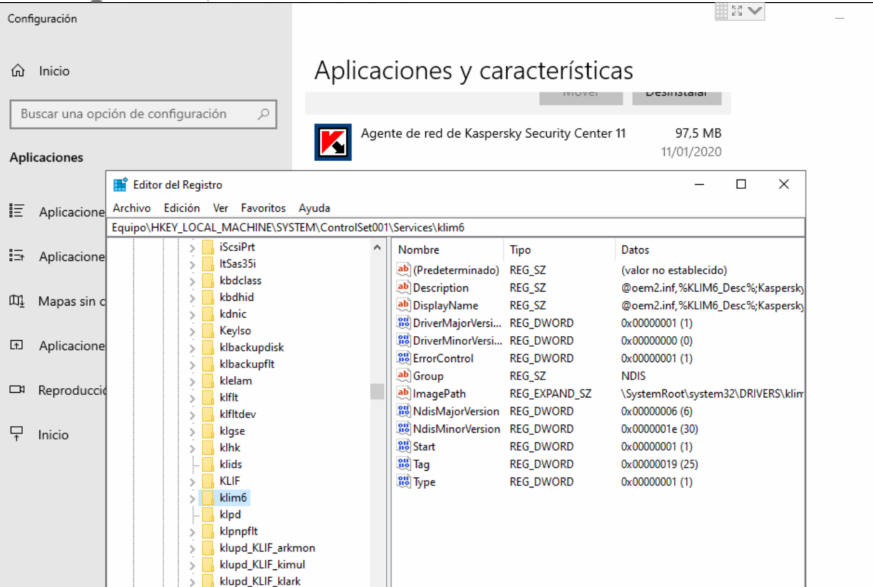Click the Kaspersky Network Agent app icon
Screen dimensions: 873x587
click(333, 142)
